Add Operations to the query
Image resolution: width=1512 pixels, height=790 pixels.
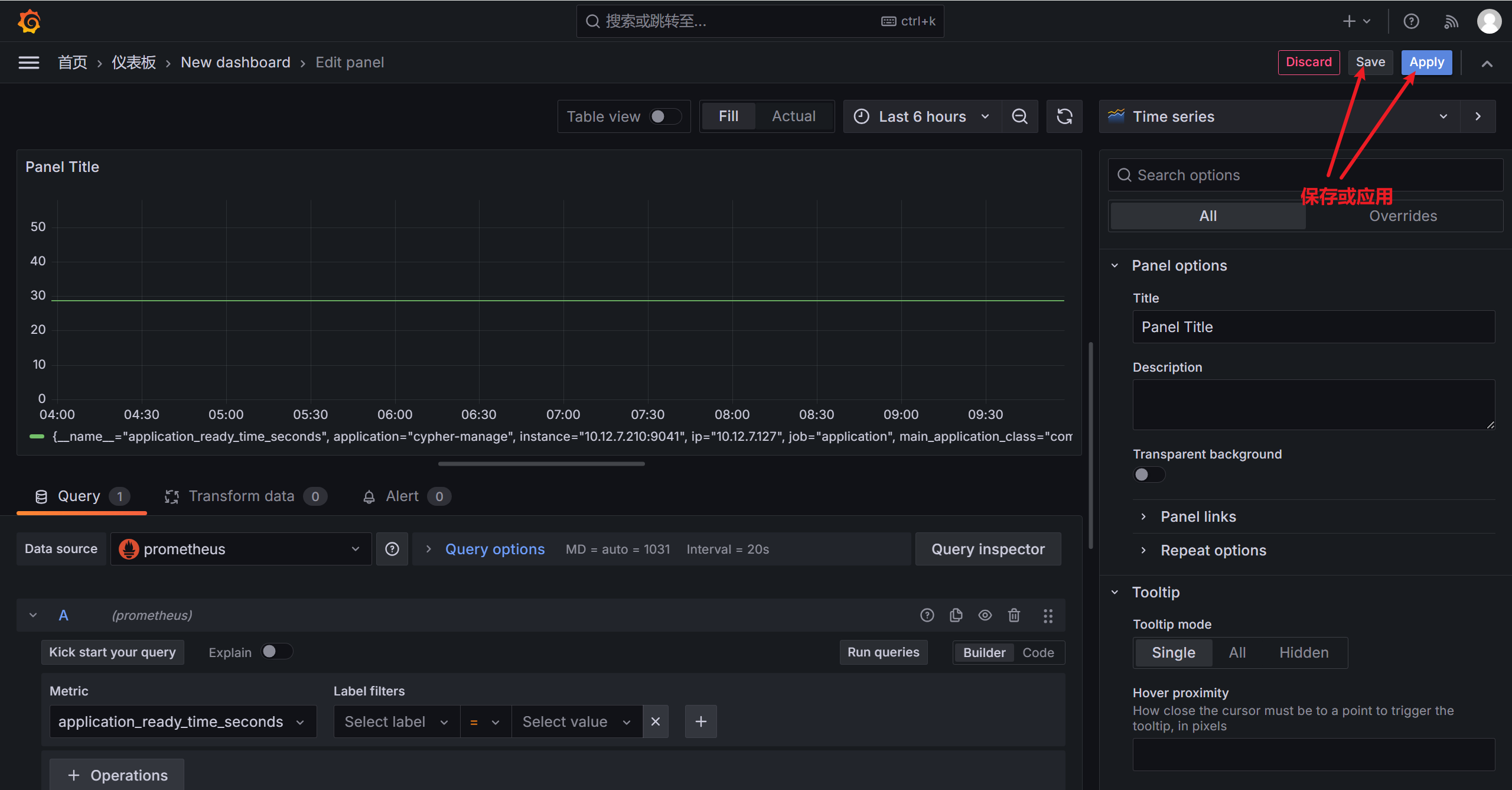tap(117, 775)
